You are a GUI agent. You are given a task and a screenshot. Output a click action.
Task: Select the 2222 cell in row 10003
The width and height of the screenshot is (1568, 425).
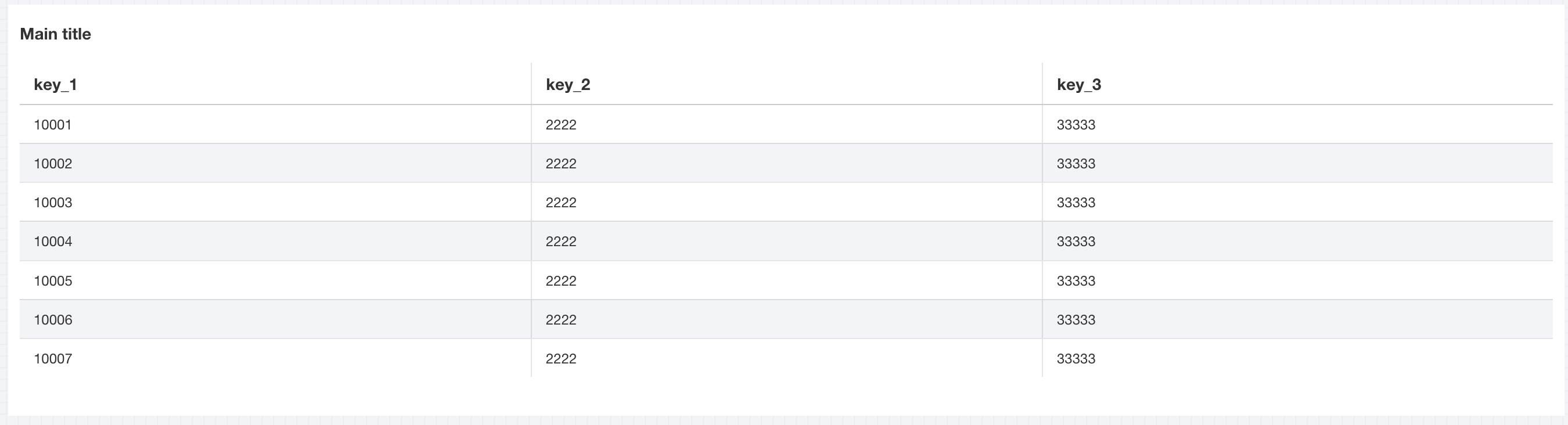tap(560, 203)
